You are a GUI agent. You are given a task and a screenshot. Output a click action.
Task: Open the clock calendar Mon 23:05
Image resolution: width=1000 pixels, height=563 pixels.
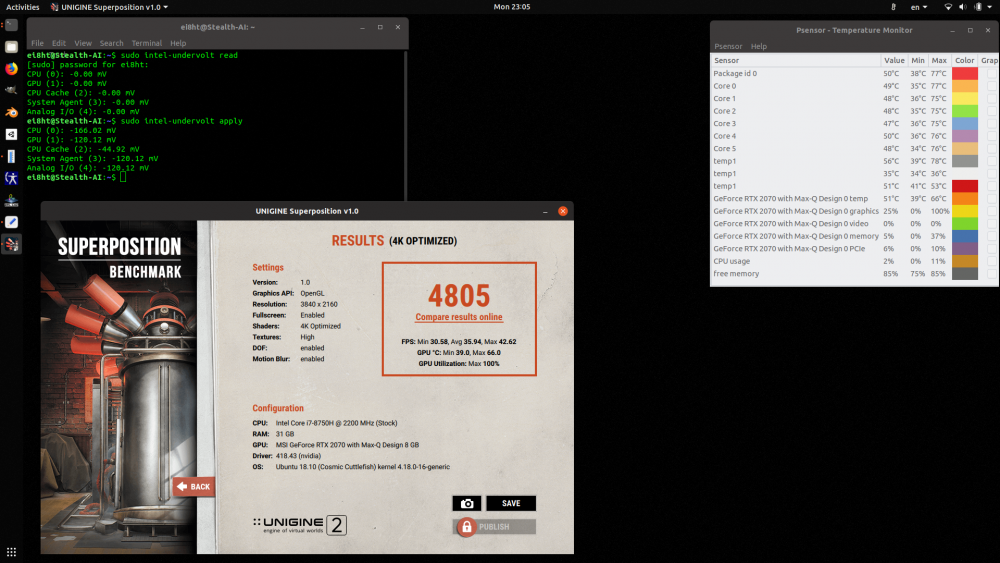coord(511,7)
